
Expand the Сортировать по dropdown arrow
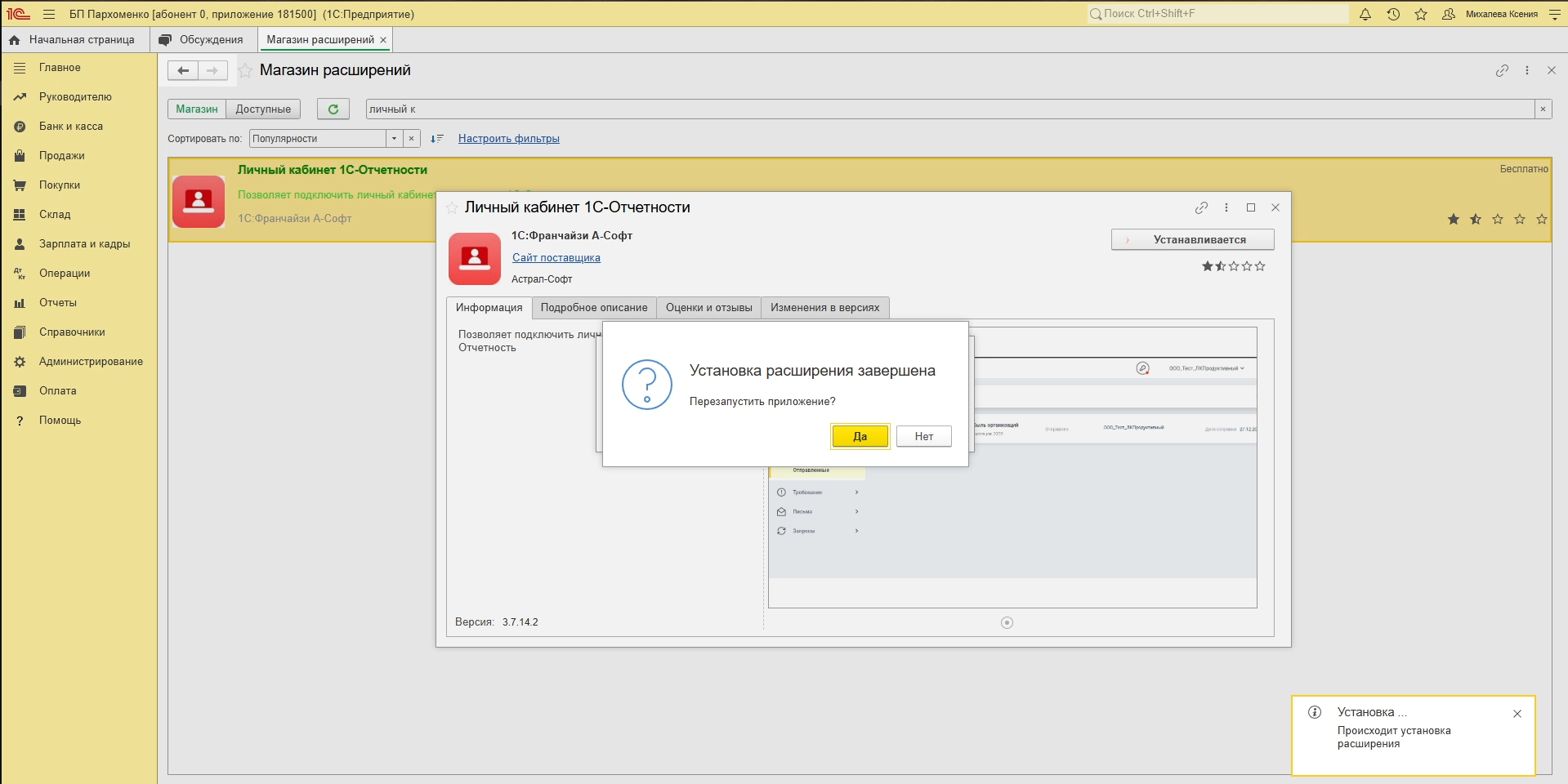click(394, 138)
